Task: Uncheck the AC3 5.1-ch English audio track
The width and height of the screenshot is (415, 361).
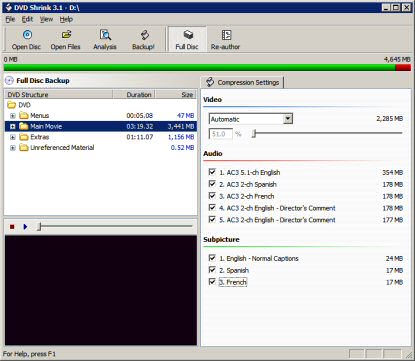Action: coord(212,172)
